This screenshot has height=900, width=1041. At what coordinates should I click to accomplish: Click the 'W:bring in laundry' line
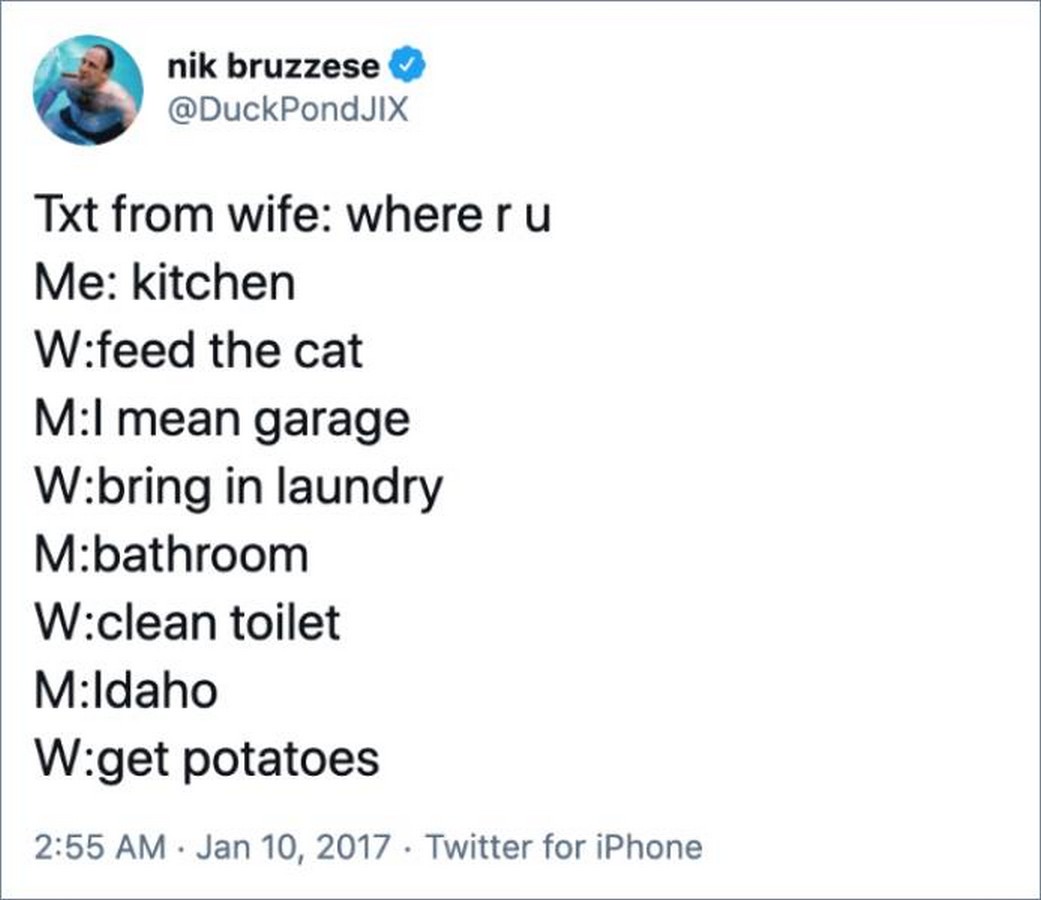point(238,489)
